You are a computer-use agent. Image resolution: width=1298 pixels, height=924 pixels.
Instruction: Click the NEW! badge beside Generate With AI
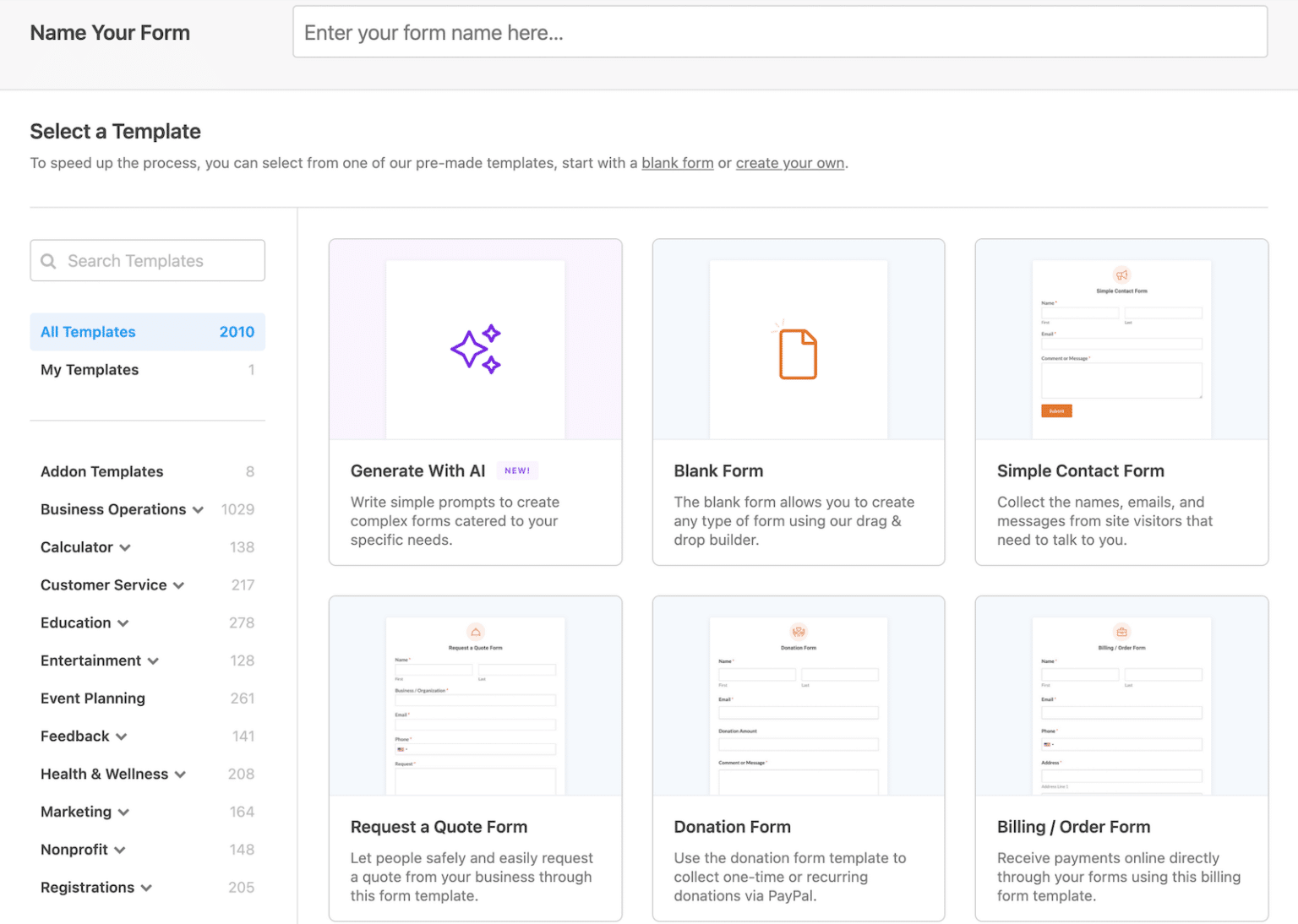tap(517, 470)
